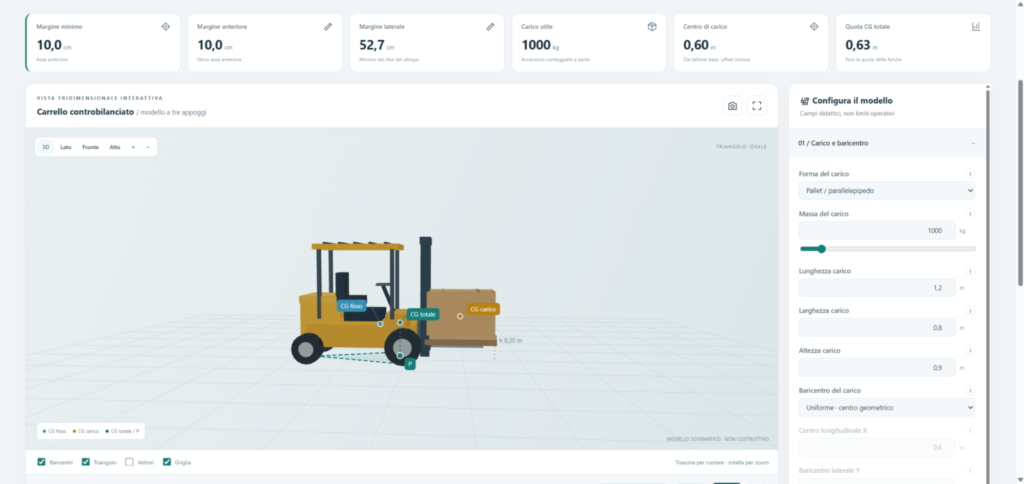Viewport: 1024px width, 484px height.
Task: Click the sliders icon beside Configura il modello
Action: point(805,101)
